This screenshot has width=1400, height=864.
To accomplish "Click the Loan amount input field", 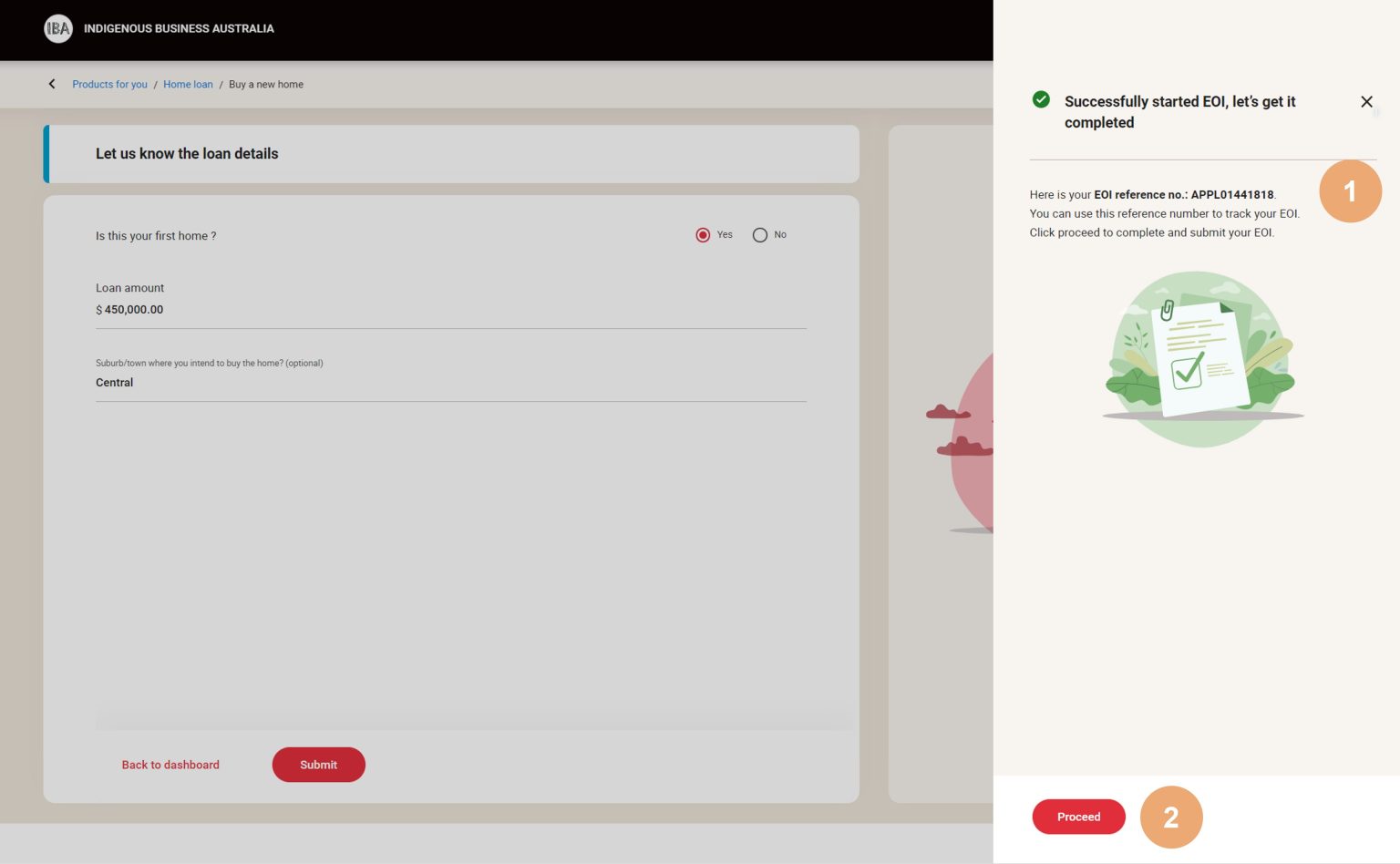I will [450, 310].
